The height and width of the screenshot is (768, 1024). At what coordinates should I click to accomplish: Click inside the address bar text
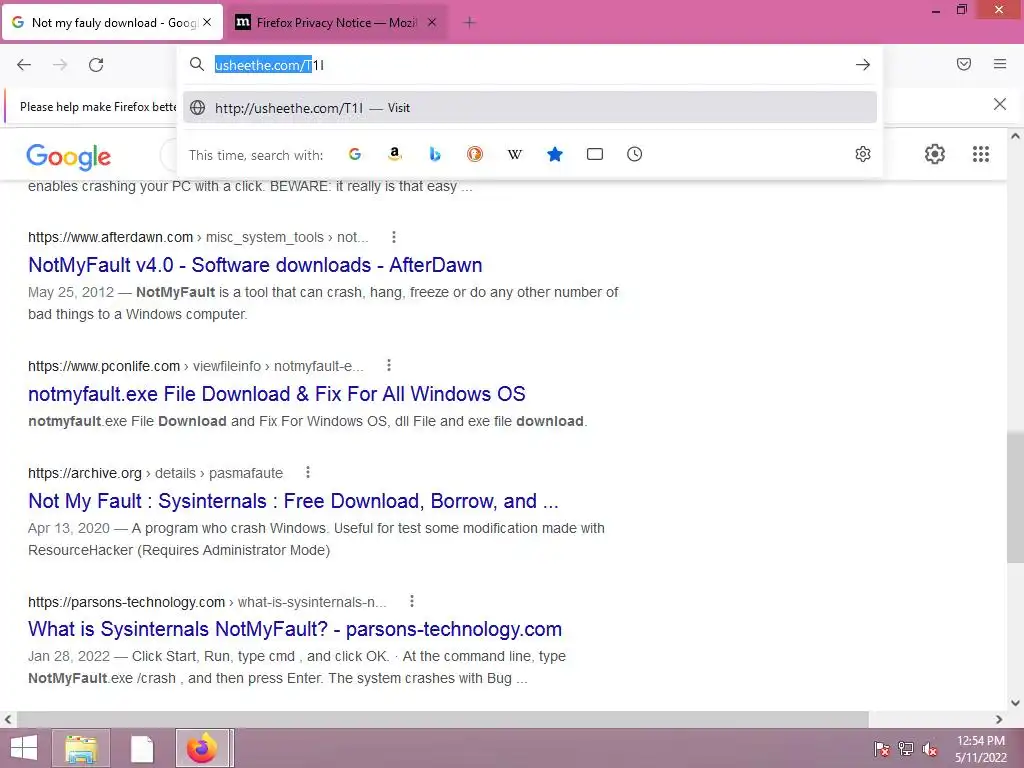(x=269, y=65)
